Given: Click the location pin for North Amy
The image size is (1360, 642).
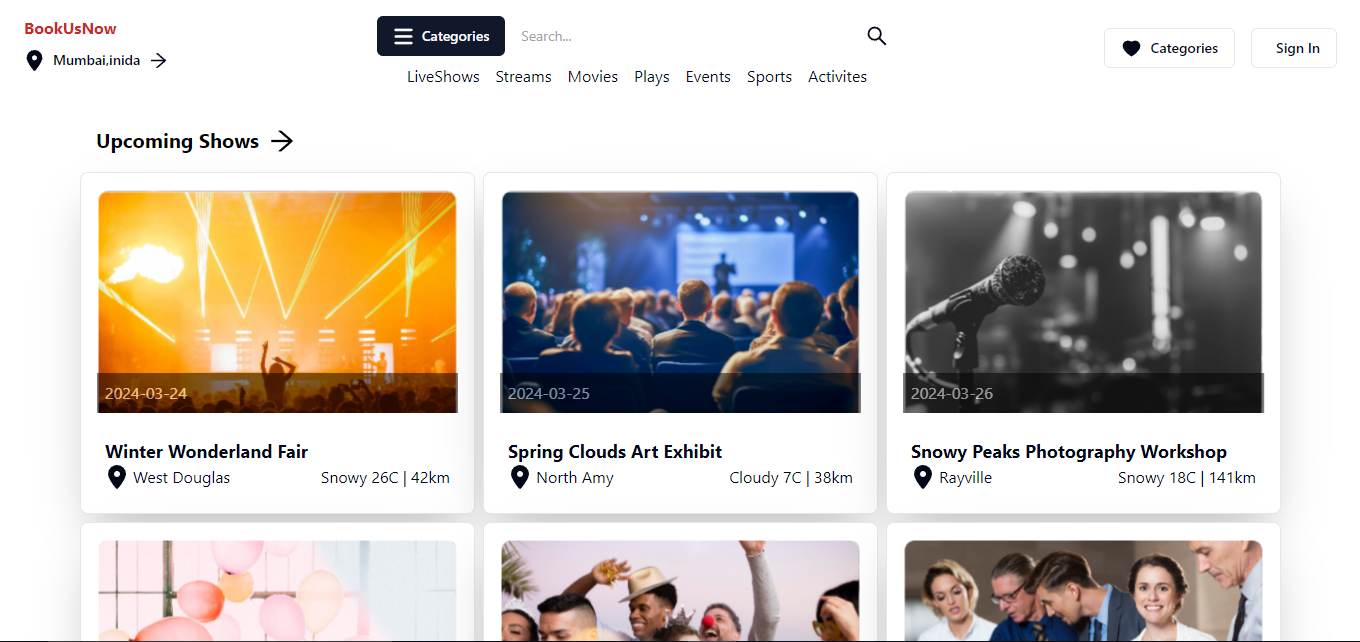Looking at the screenshot, I should click(519, 477).
